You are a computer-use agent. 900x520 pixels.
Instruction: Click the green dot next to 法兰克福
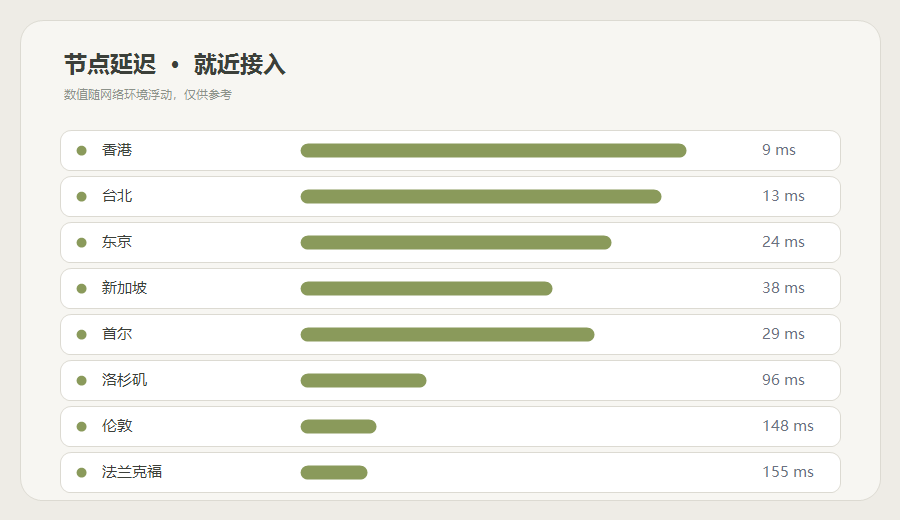(82, 472)
